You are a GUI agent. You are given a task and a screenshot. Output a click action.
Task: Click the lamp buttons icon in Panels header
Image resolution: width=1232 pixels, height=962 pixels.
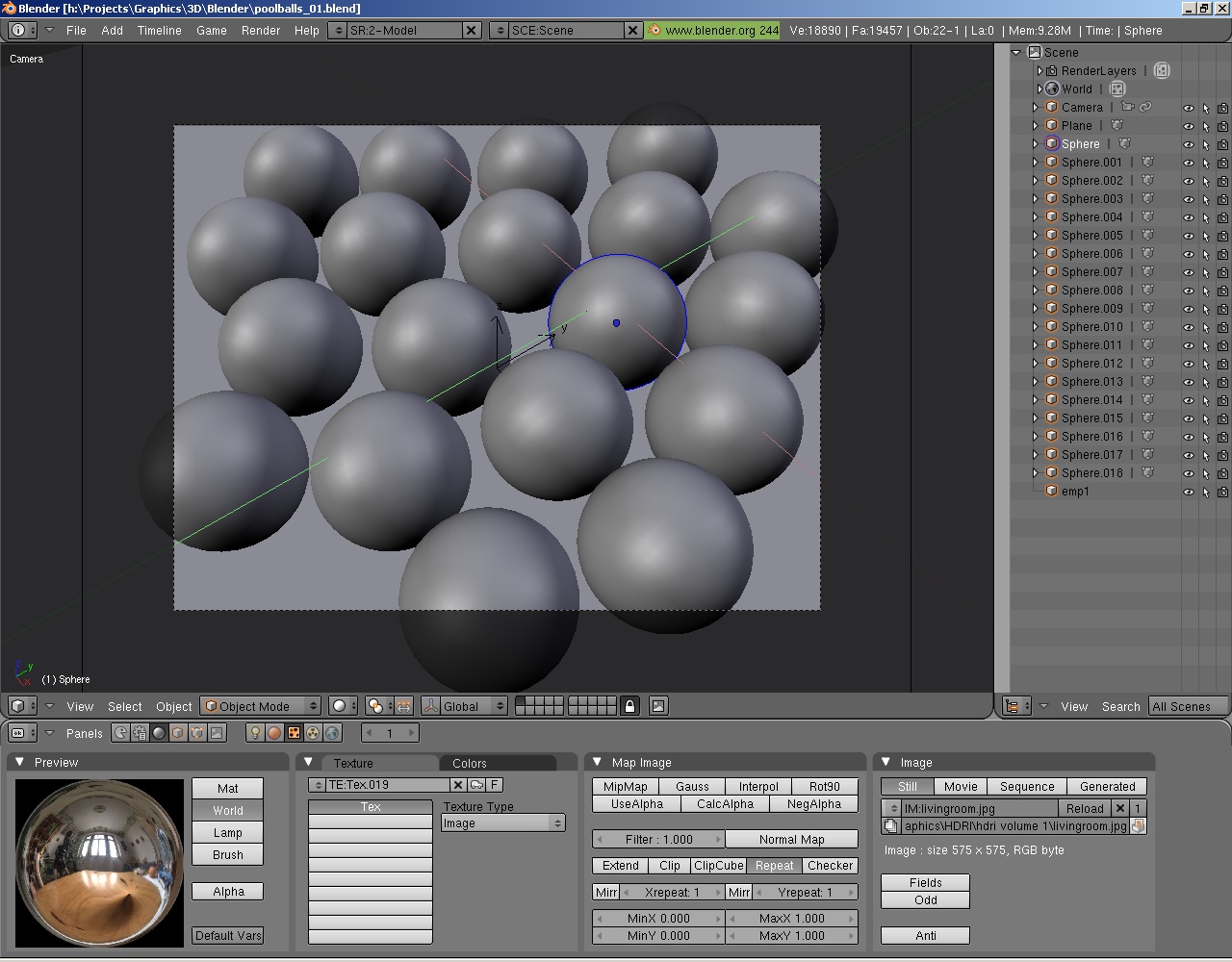click(255, 733)
